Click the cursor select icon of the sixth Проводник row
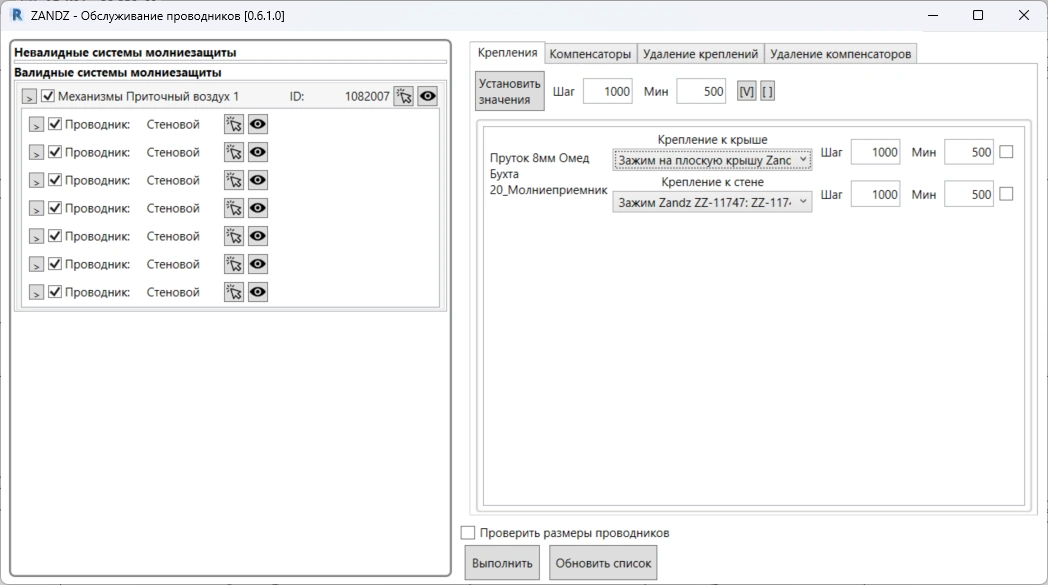The image size is (1048, 585). tap(234, 264)
